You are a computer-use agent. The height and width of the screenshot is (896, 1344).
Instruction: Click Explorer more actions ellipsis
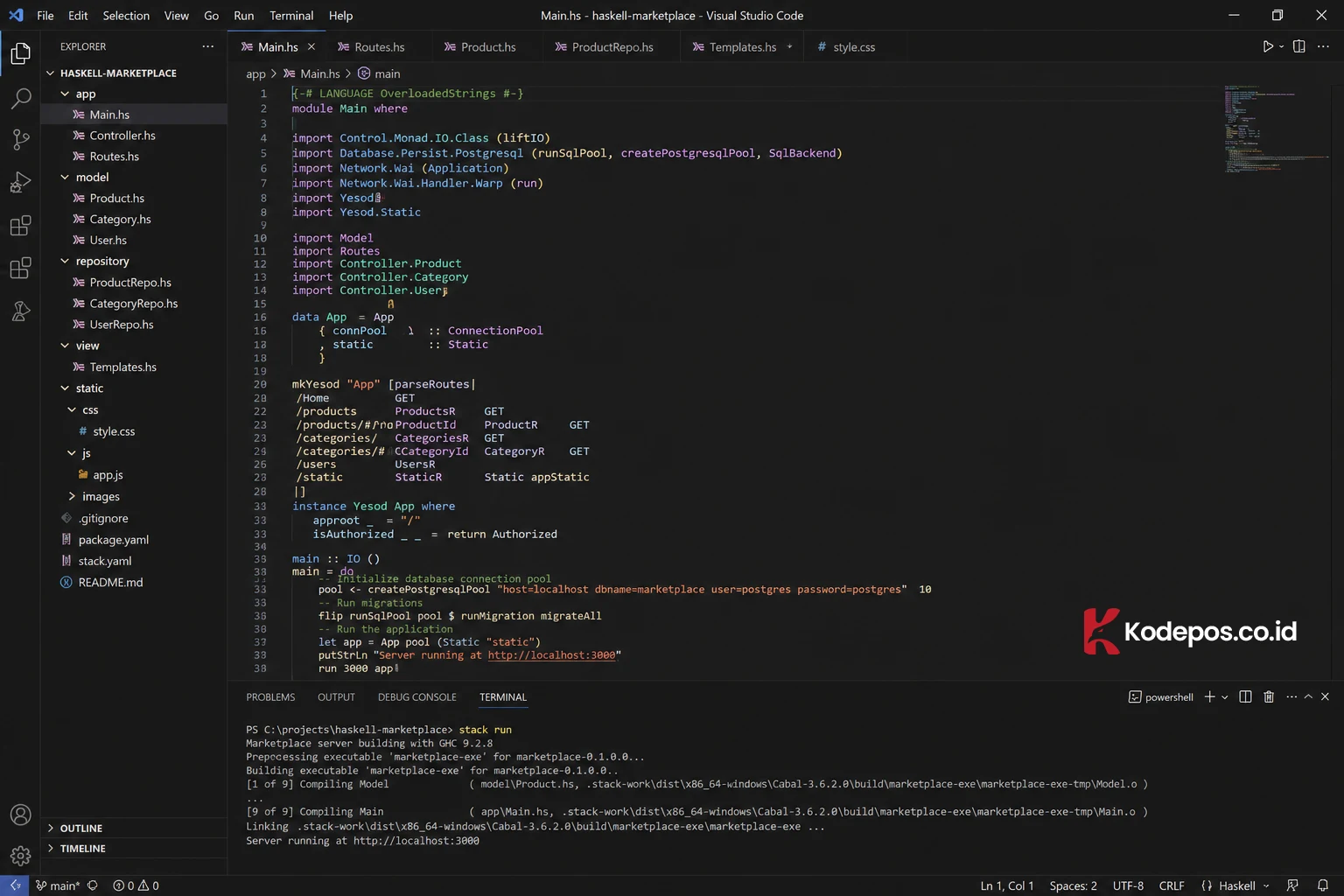tap(207, 46)
